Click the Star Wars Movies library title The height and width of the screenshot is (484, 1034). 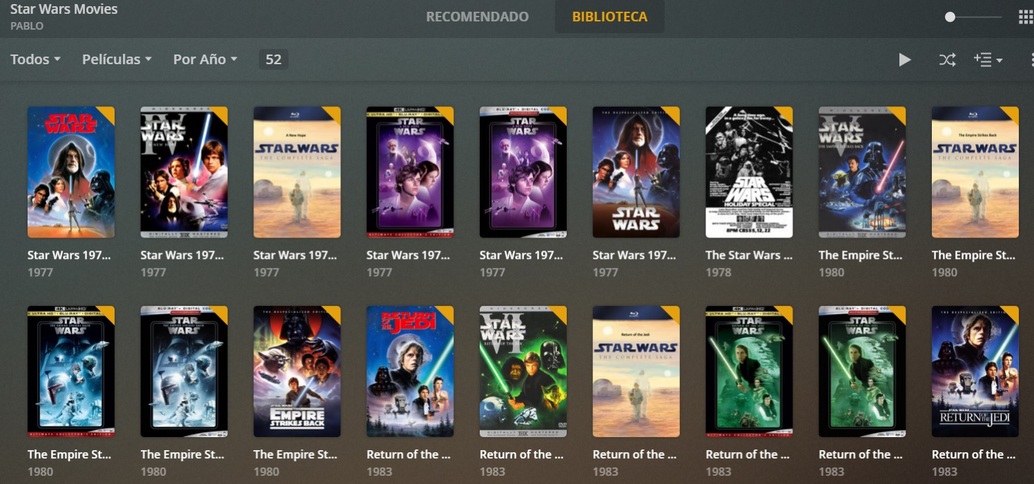click(64, 9)
